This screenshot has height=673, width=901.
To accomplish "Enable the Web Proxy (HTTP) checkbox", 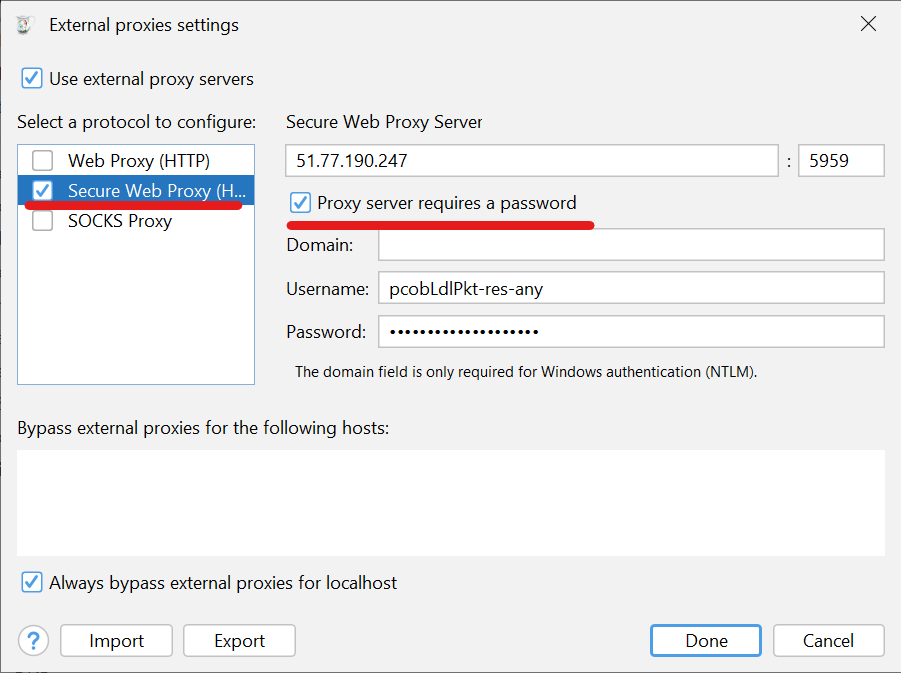I will (42, 160).
